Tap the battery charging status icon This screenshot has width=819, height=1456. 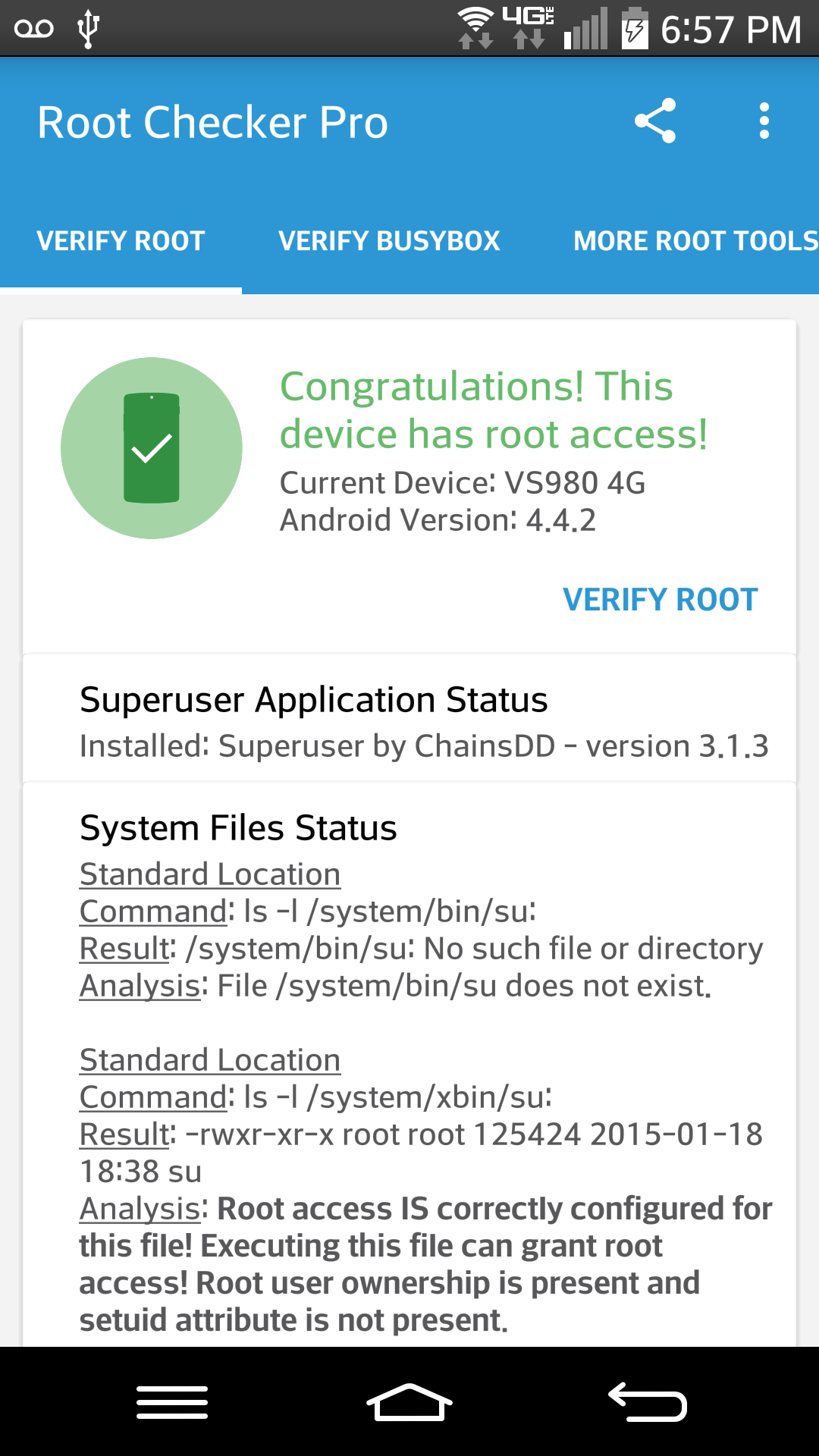[x=635, y=29]
